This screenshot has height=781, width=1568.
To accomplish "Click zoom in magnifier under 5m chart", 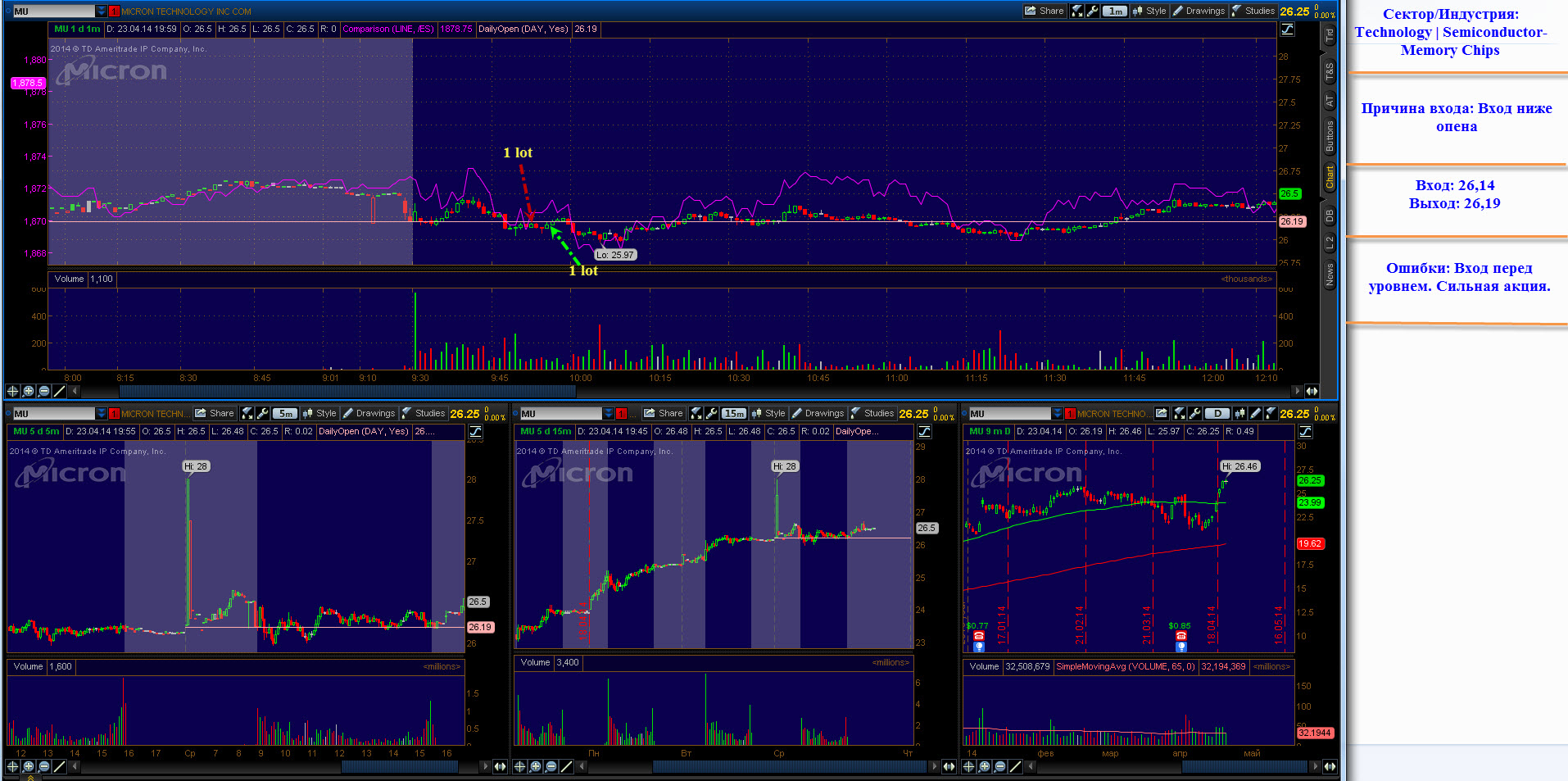I will (28, 766).
